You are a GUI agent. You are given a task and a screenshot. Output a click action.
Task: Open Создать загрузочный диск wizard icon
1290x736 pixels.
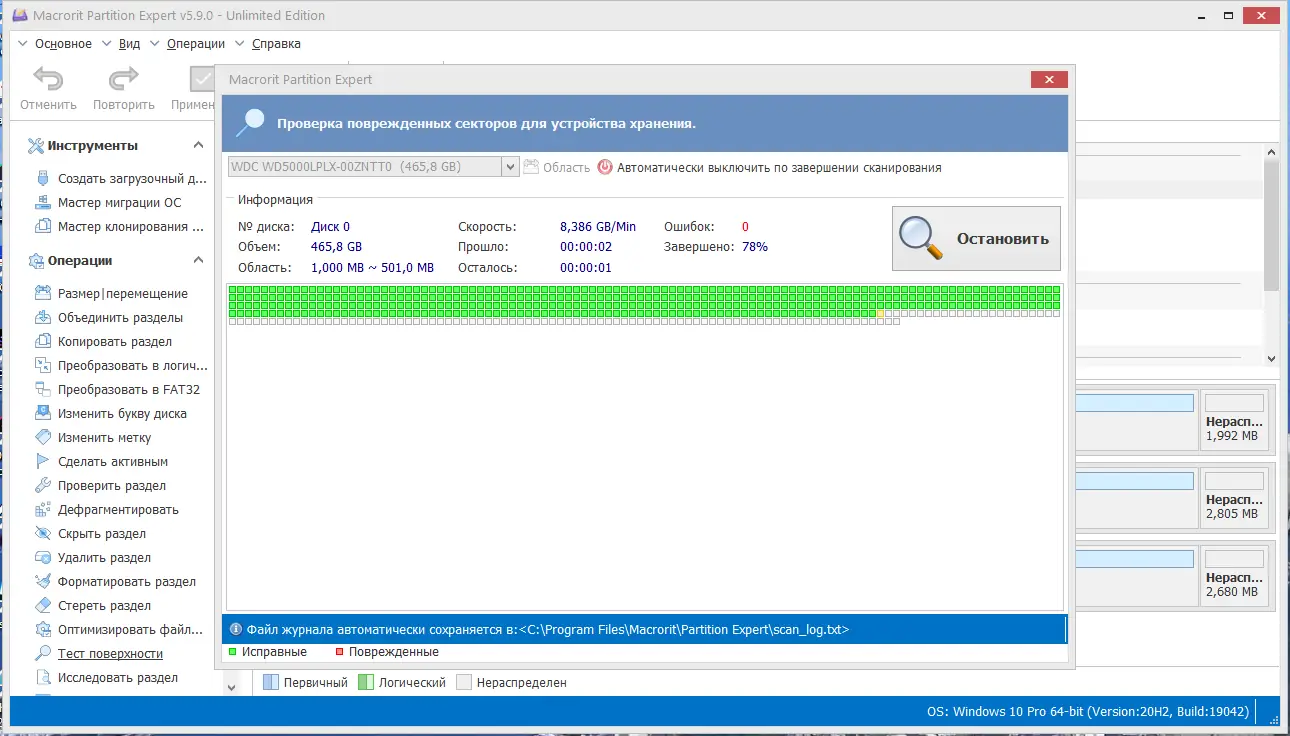click(x=42, y=179)
